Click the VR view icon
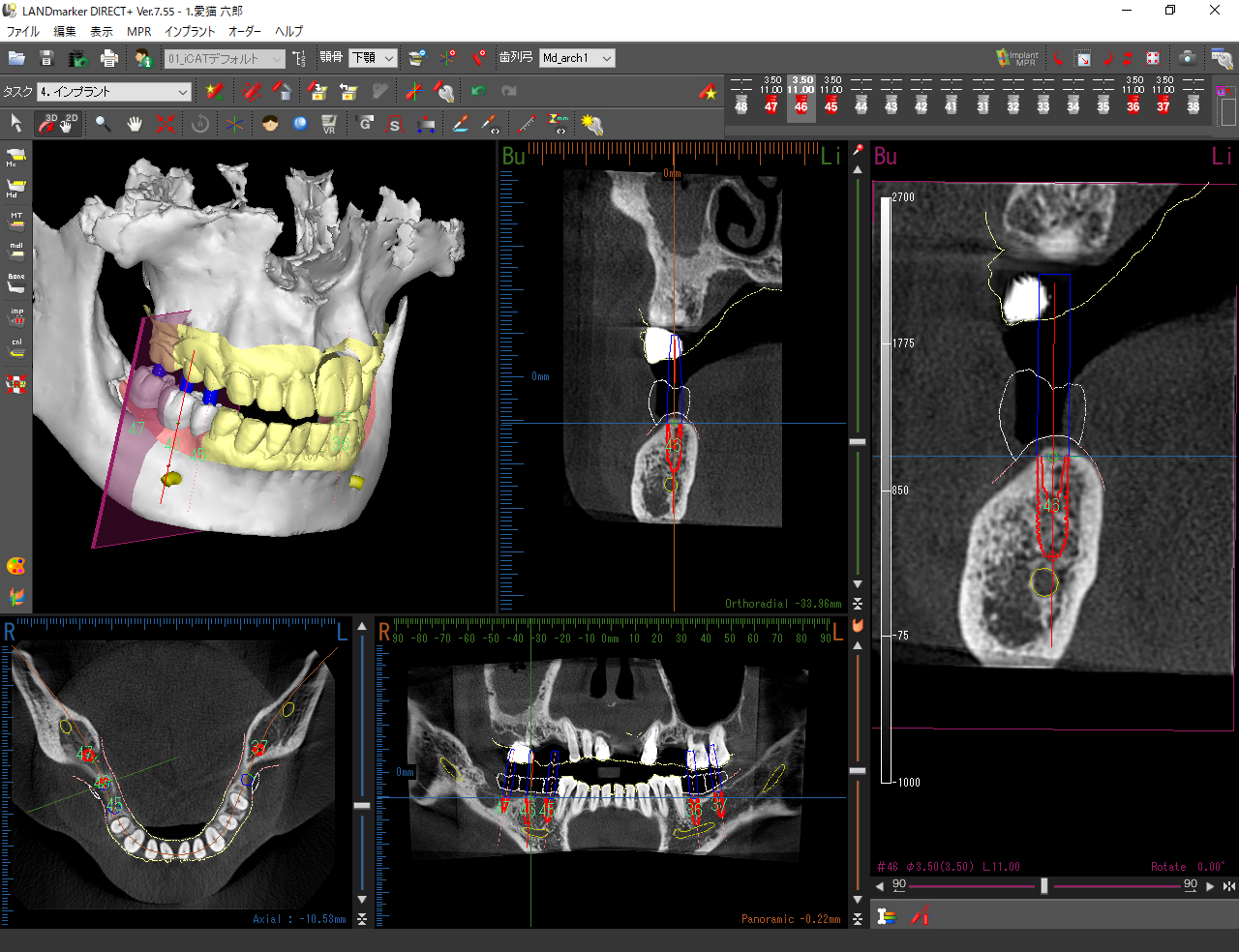This screenshot has height=952, width=1239. click(x=329, y=123)
